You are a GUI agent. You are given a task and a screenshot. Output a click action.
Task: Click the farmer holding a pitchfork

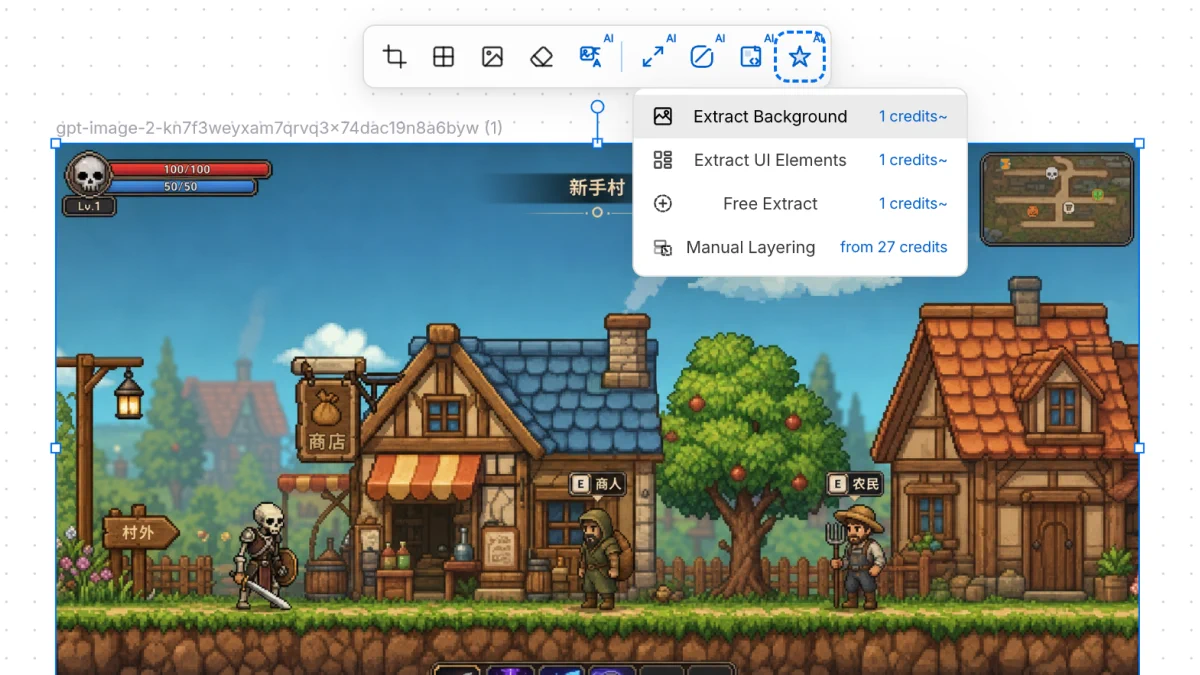[857, 556]
